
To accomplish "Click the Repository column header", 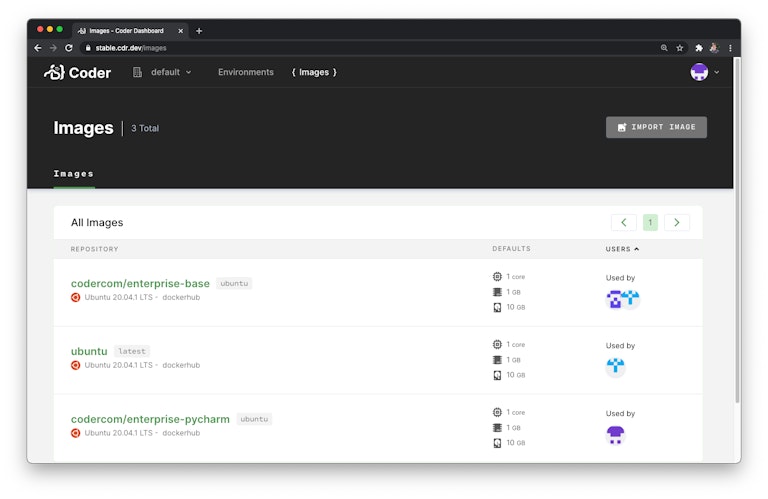I will coord(95,249).
